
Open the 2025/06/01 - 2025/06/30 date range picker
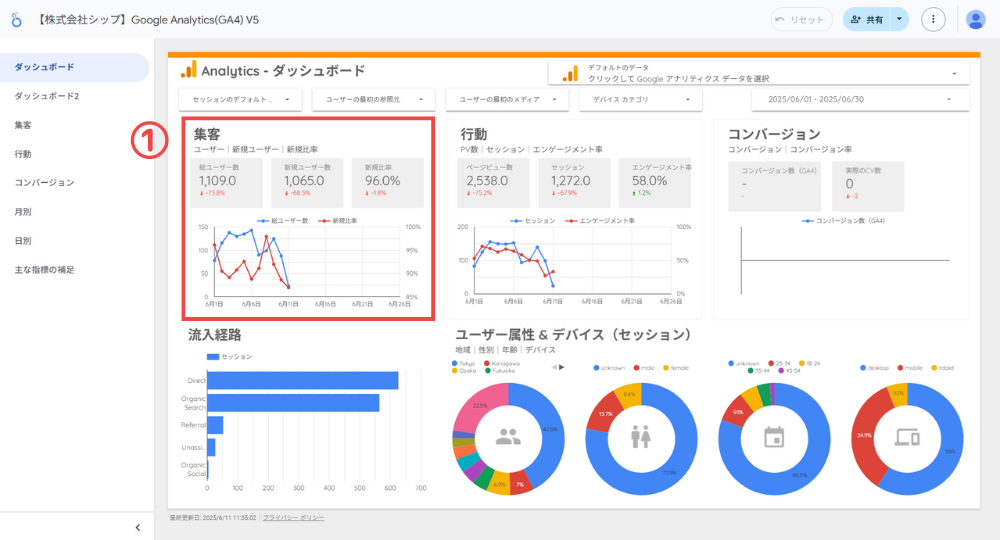click(860, 99)
